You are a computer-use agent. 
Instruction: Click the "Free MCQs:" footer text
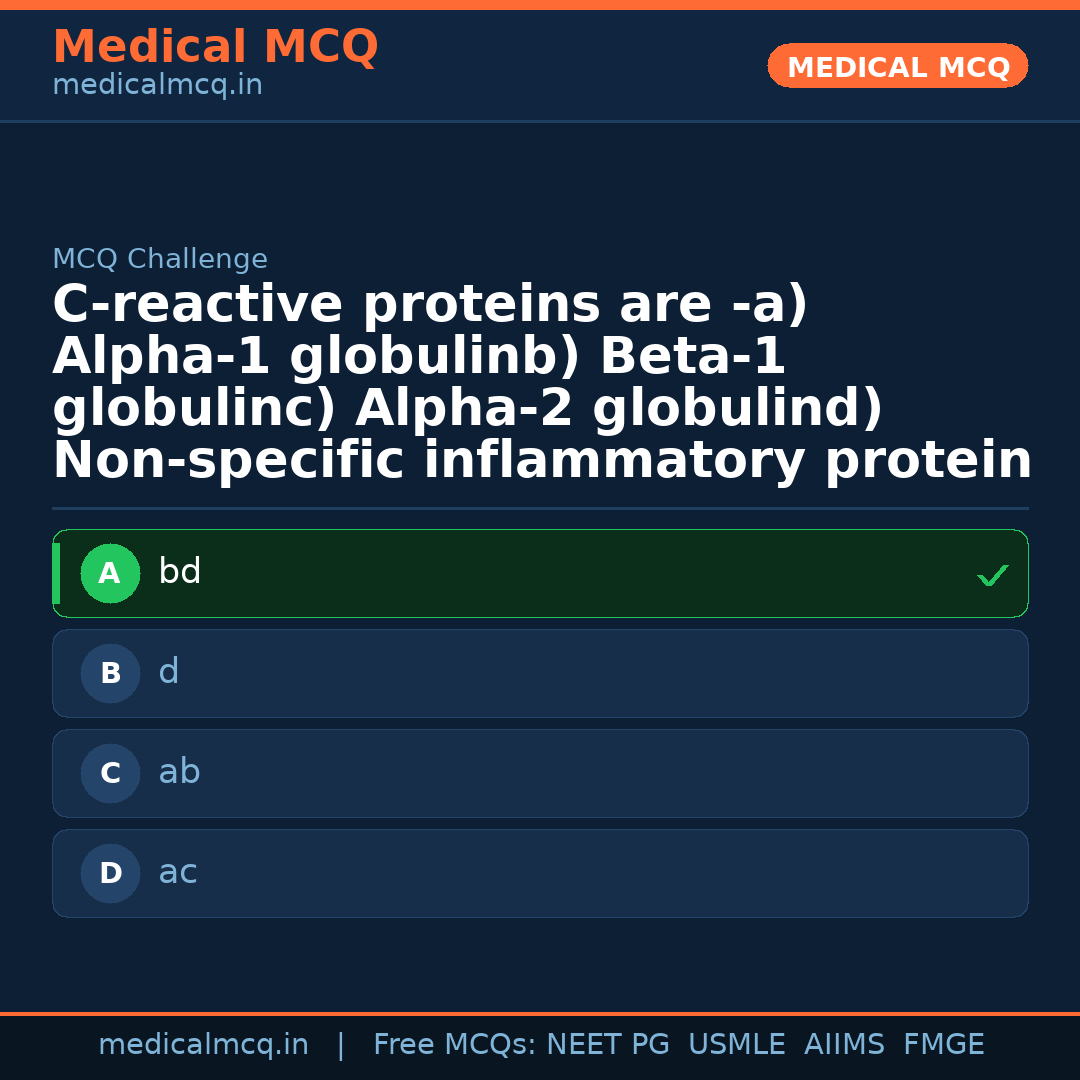click(454, 1045)
